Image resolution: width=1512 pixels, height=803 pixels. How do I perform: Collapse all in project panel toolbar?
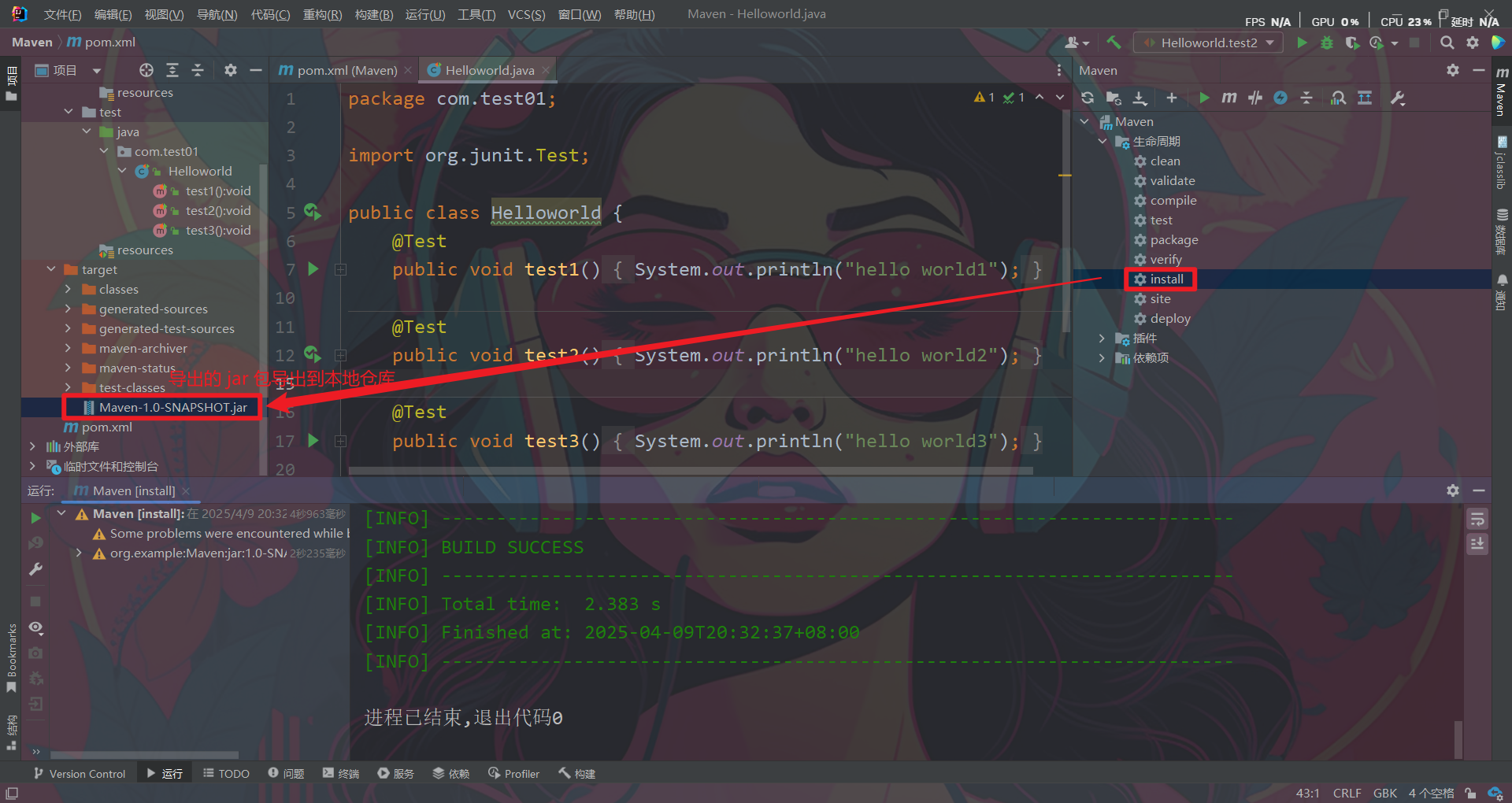click(x=198, y=70)
